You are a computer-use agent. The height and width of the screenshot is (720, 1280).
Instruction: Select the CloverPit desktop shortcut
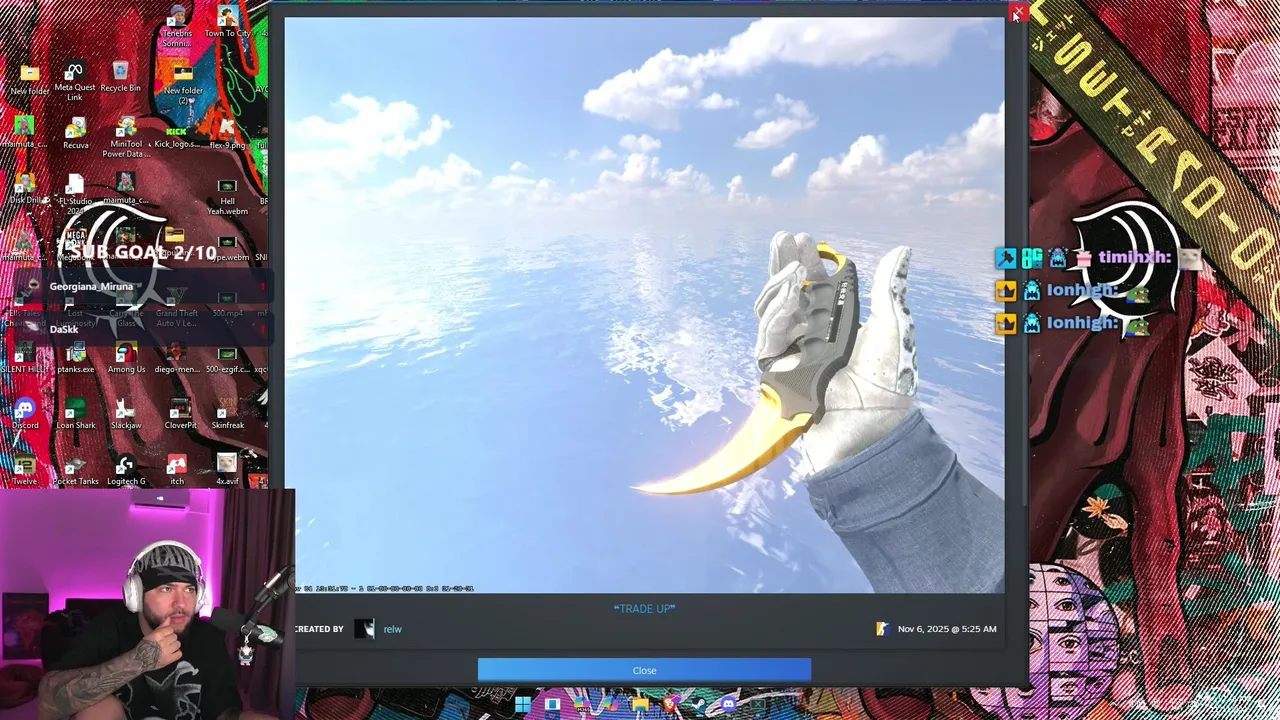coord(180,414)
